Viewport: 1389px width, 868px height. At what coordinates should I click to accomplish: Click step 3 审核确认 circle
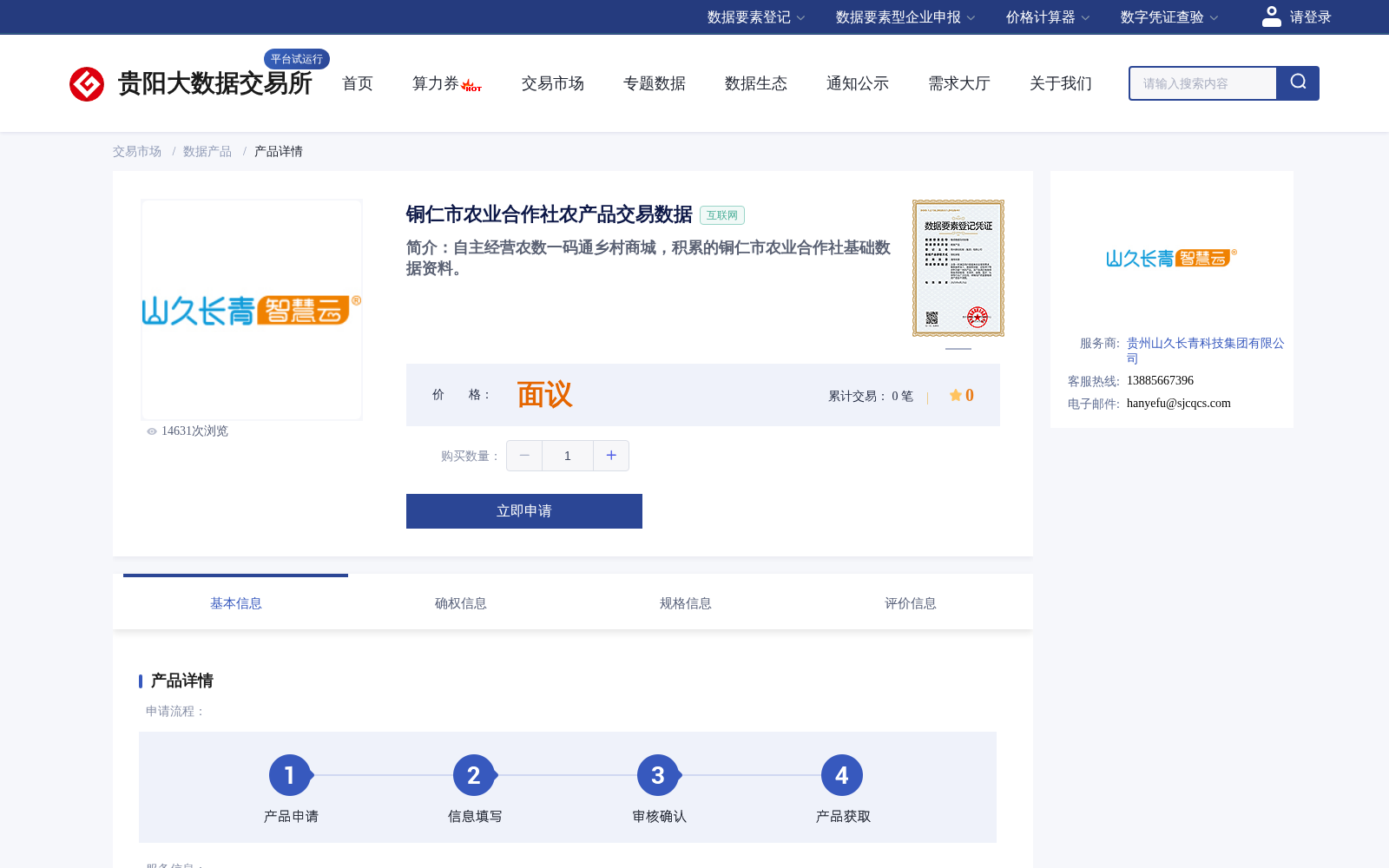[x=658, y=775]
